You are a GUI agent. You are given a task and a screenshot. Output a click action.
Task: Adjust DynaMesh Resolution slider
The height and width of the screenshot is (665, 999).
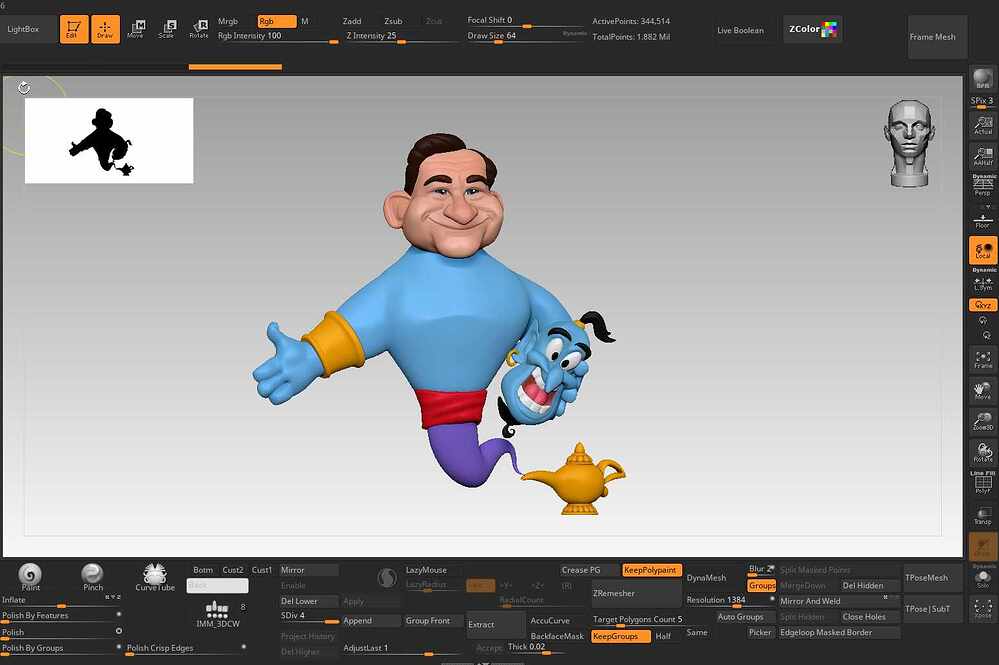click(x=730, y=601)
